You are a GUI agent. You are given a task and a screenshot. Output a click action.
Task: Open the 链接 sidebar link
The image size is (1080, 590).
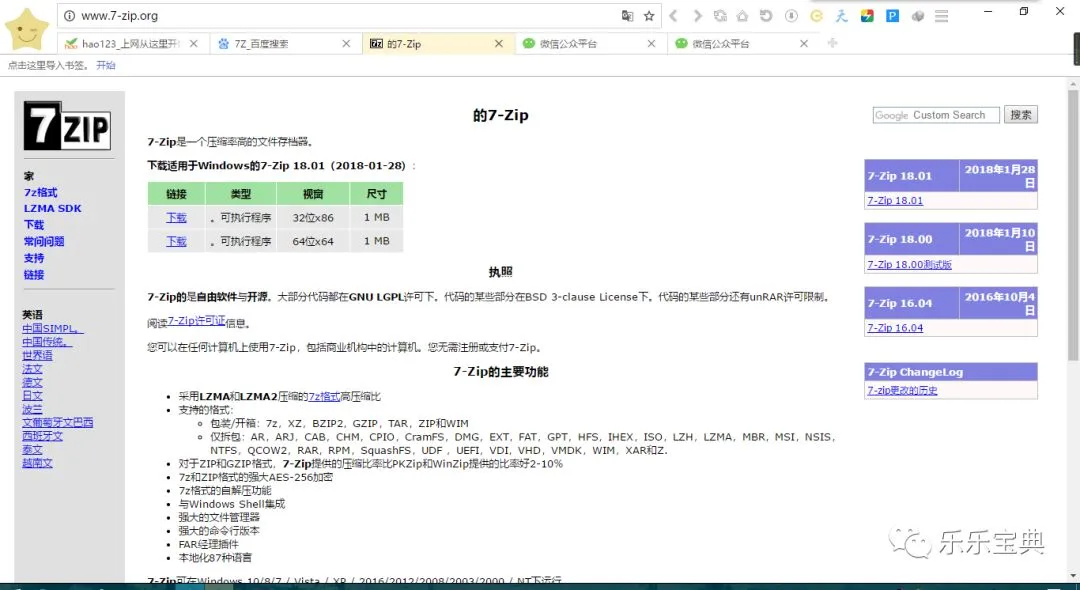(x=34, y=275)
